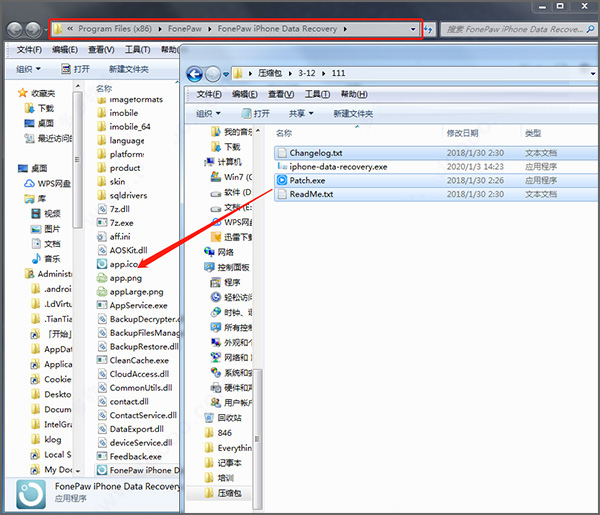Select the ReadMe.txt document icon
The width and height of the screenshot is (600, 515).
tap(282, 194)
